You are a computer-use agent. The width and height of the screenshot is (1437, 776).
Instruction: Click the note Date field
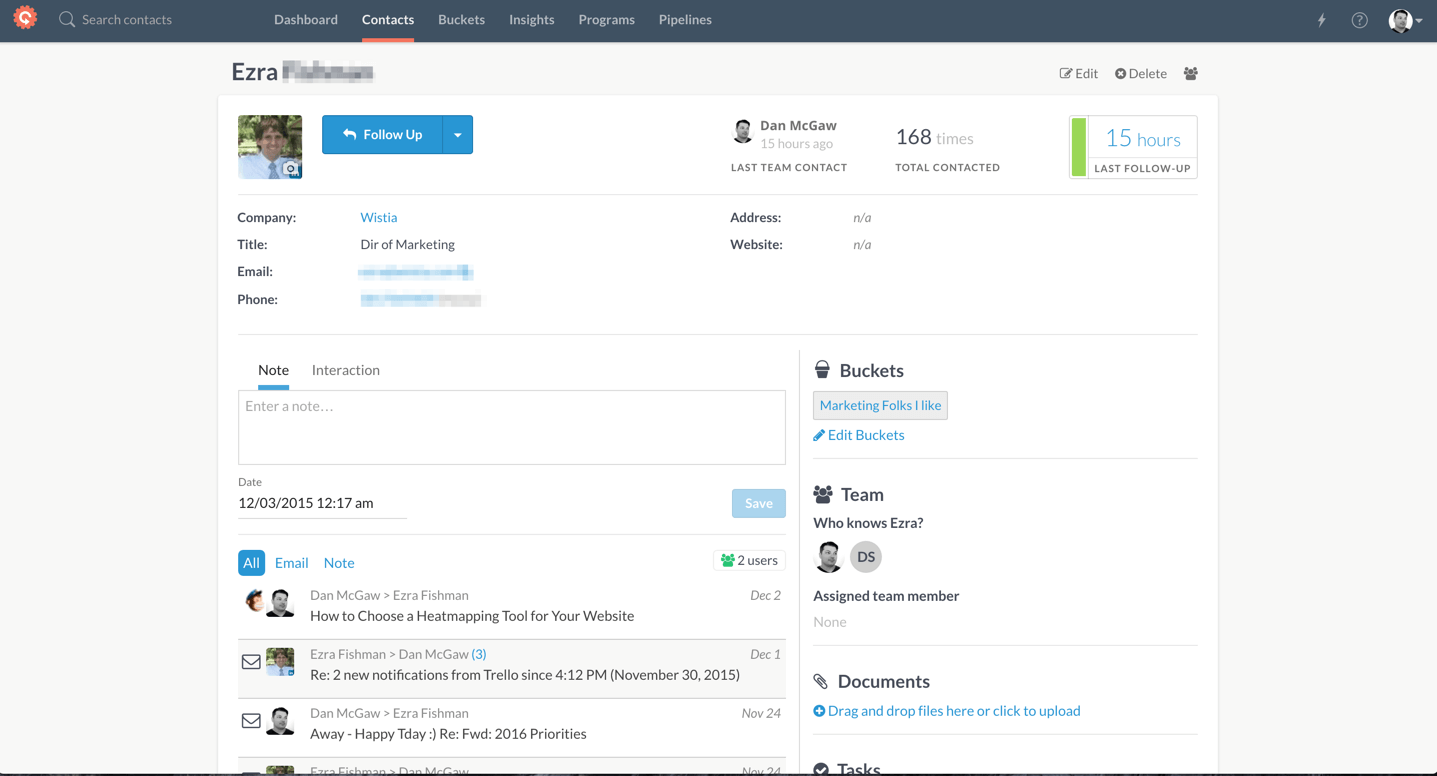tap(322, 504)
